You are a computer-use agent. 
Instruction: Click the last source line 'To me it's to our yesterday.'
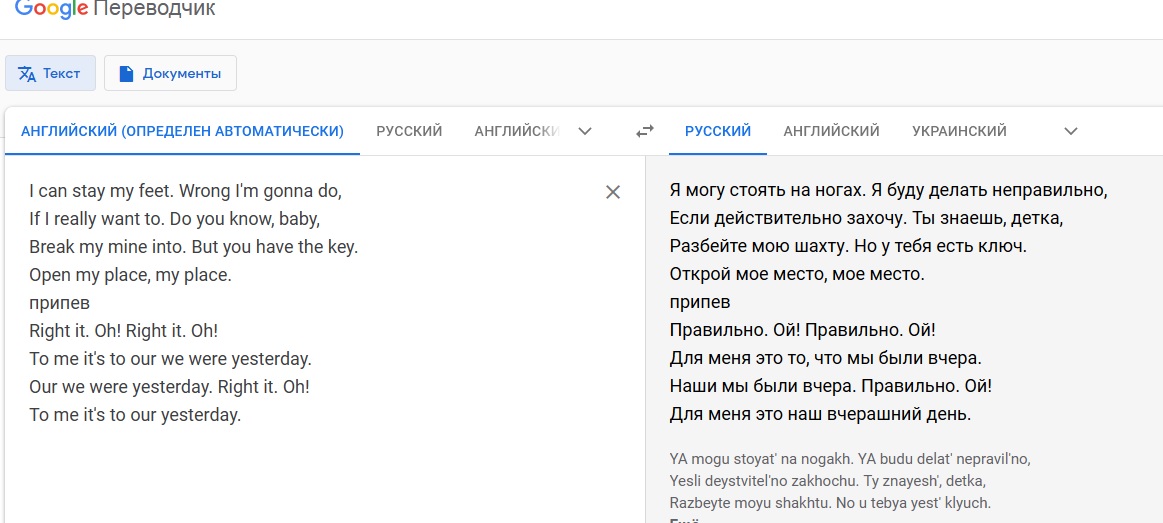tap(135, 414)
